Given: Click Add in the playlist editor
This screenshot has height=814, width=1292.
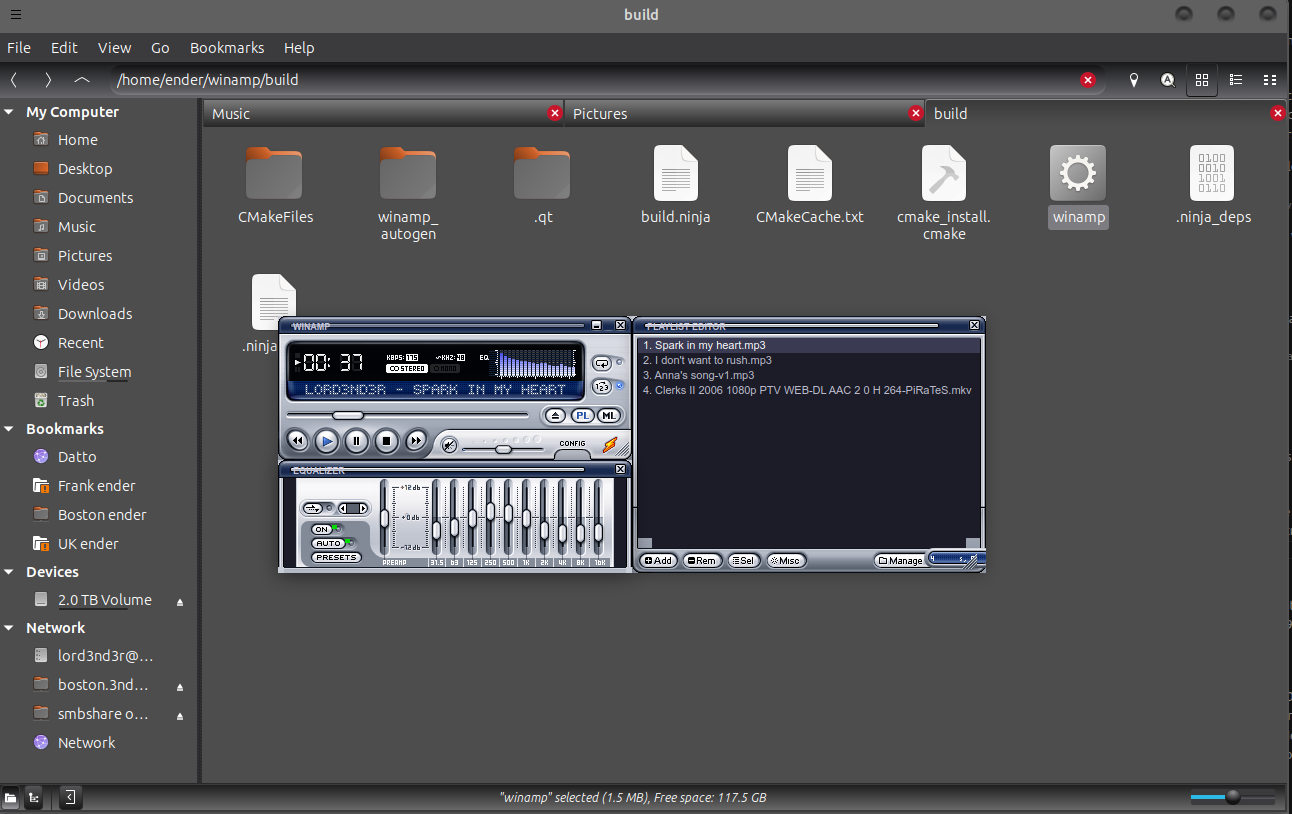Looking at the screenshot, I should (x=658, y=561).
